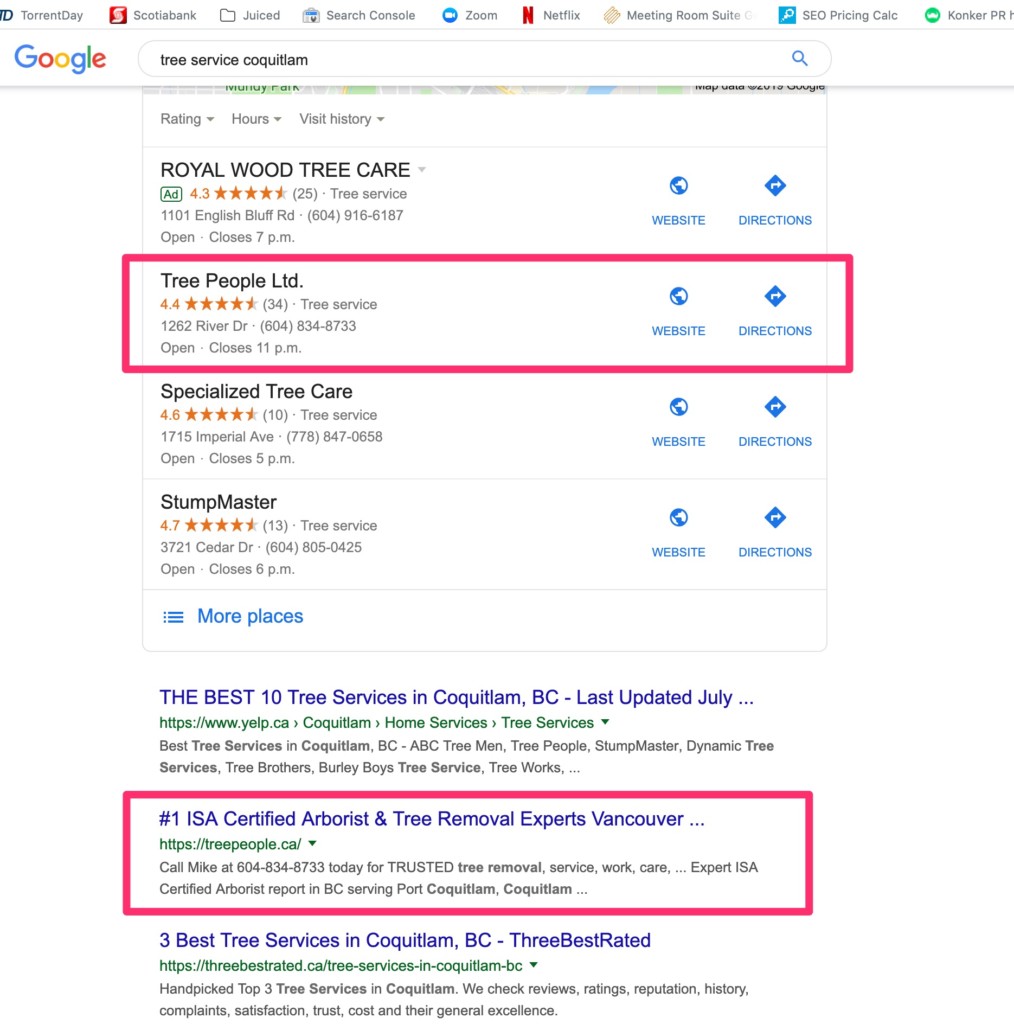
Task: Open the Meeting Room Suite bookmark
Action: coord(678,15)
